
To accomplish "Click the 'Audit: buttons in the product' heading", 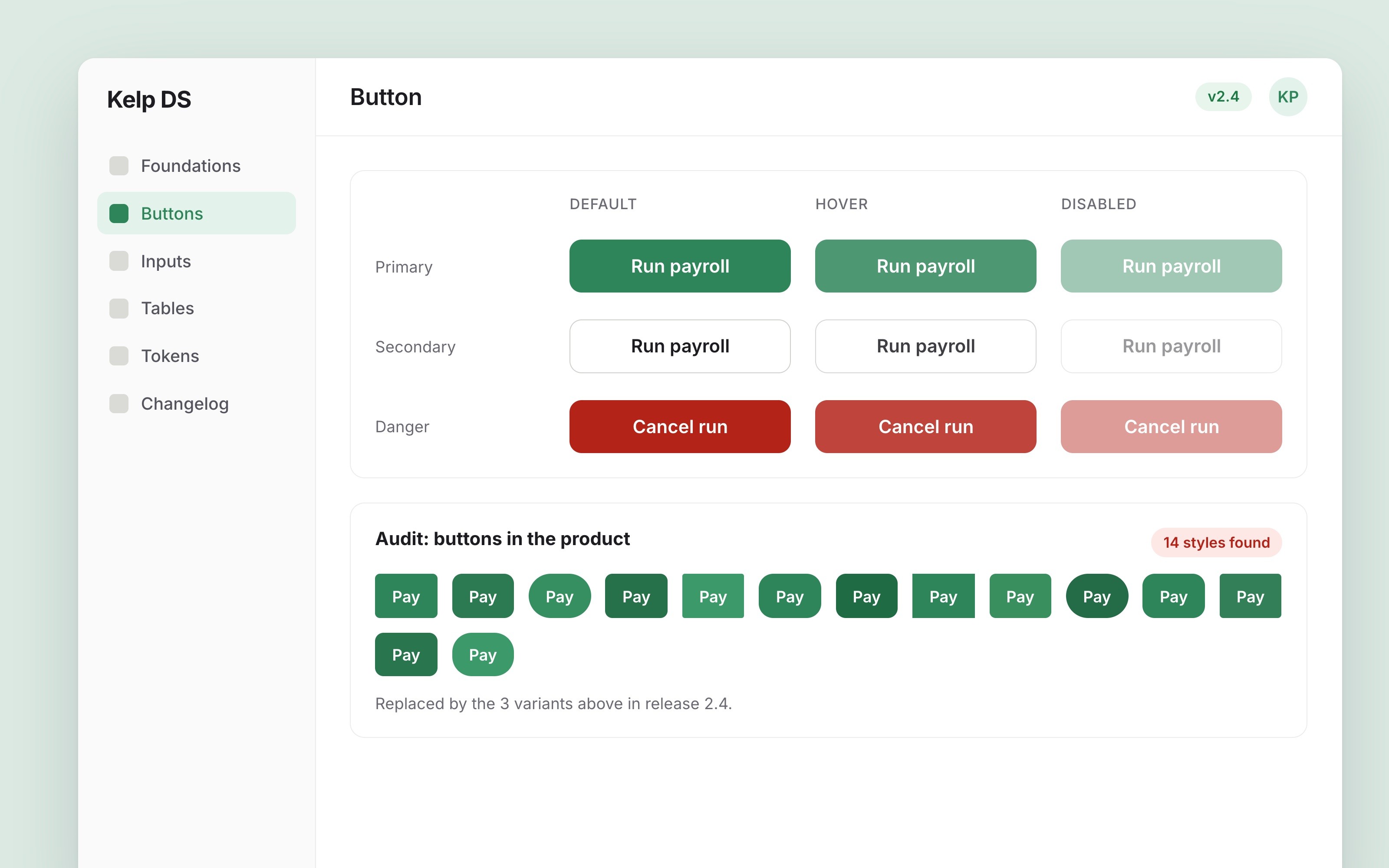I will tap(502, 539).
